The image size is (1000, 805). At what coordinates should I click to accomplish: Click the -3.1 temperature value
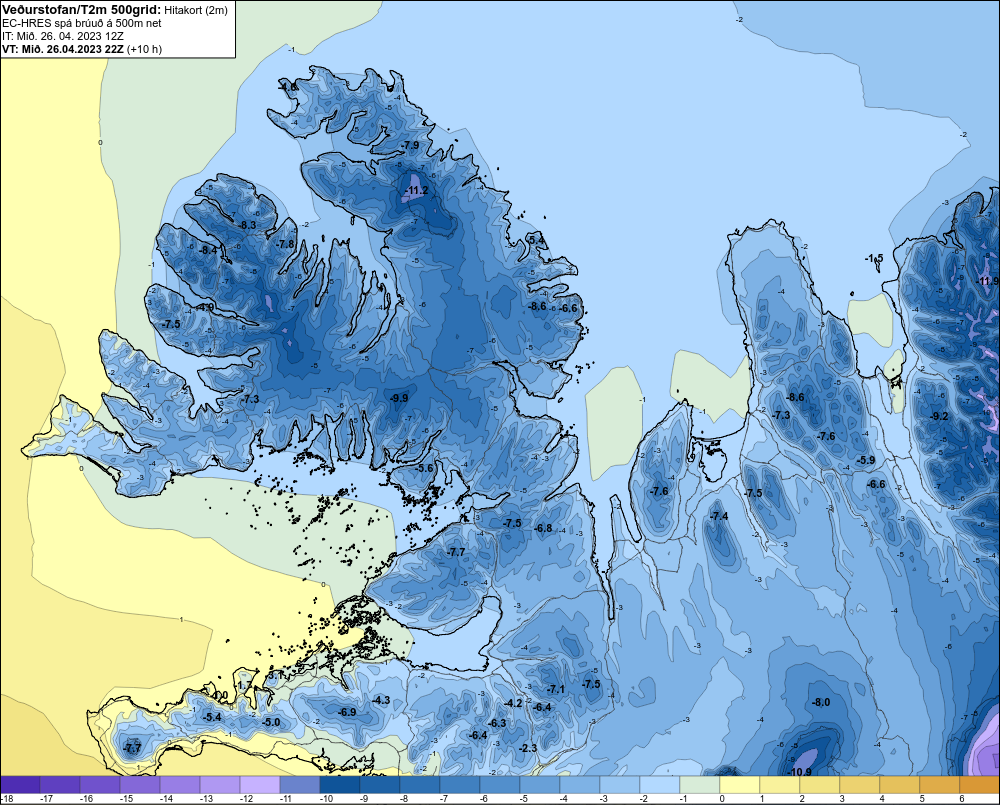tap(276, 674)
